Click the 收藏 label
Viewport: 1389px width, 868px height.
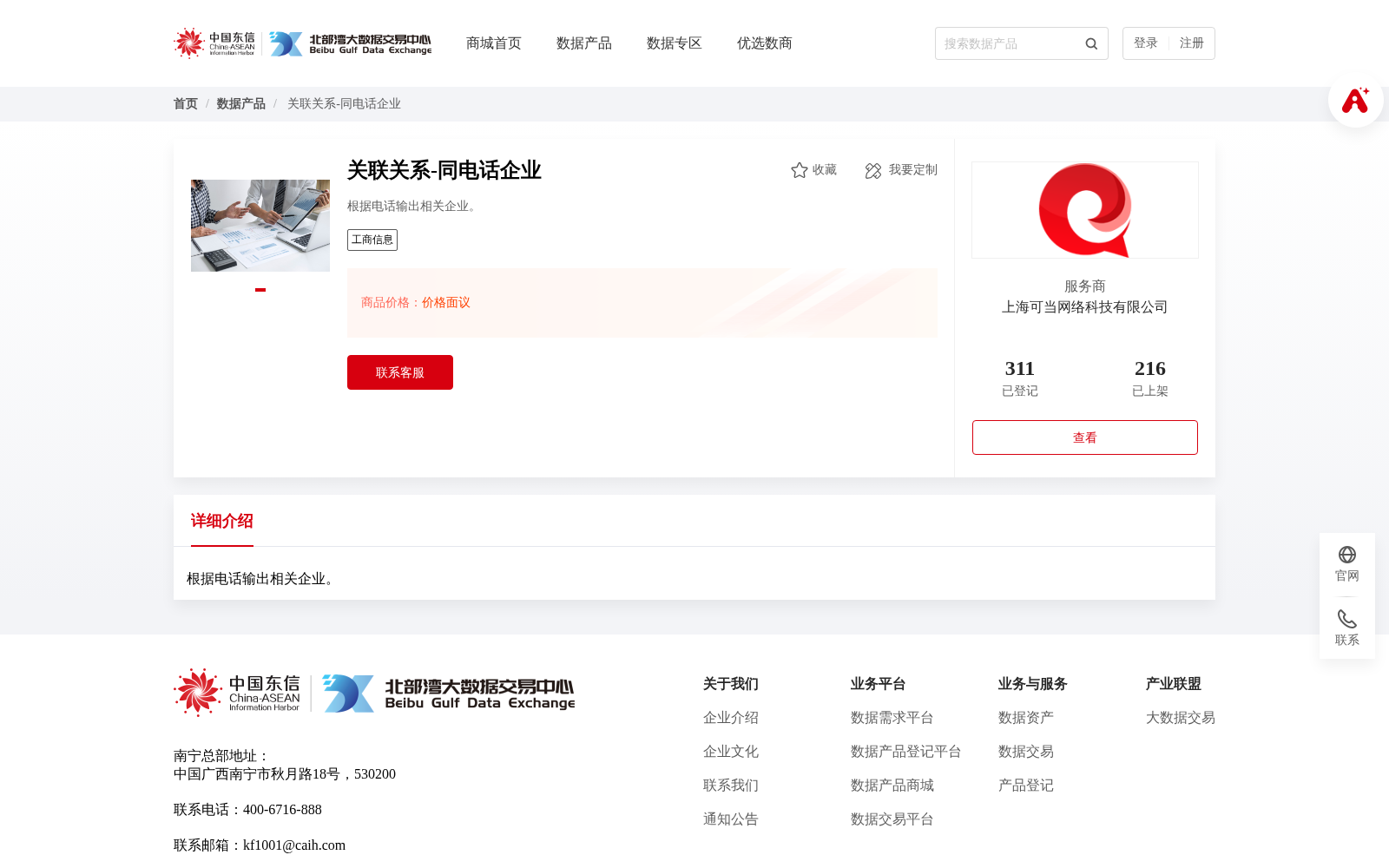point(825,170)
